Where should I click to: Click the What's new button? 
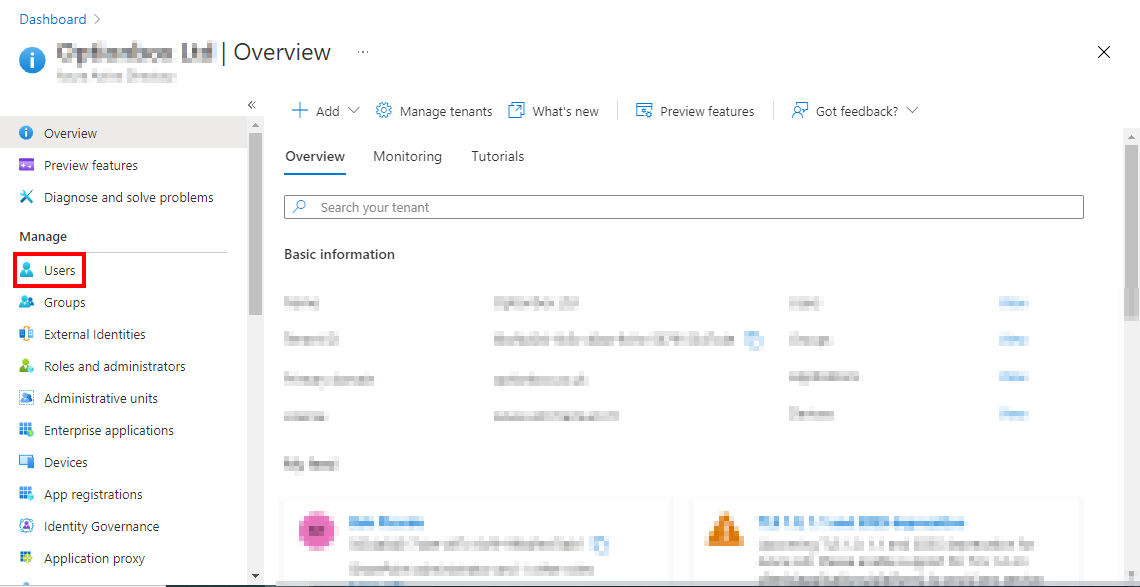pos(553,111)
